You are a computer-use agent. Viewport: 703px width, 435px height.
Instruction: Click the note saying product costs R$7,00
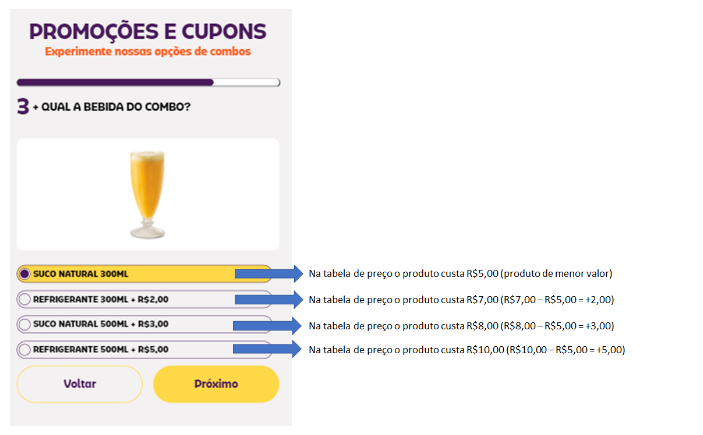pyautogui.click(x=461, y=299)
